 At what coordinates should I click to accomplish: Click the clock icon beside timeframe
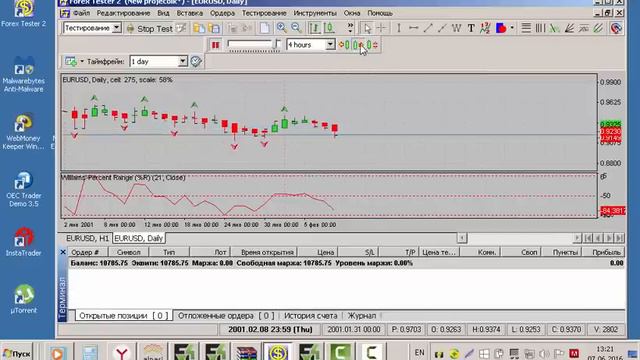tap(196, 61)
